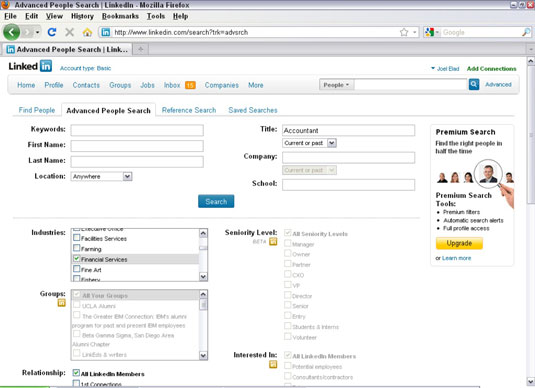Check the Fine Art industry
This screenshot has height=388, width=535.
point(77,269)
